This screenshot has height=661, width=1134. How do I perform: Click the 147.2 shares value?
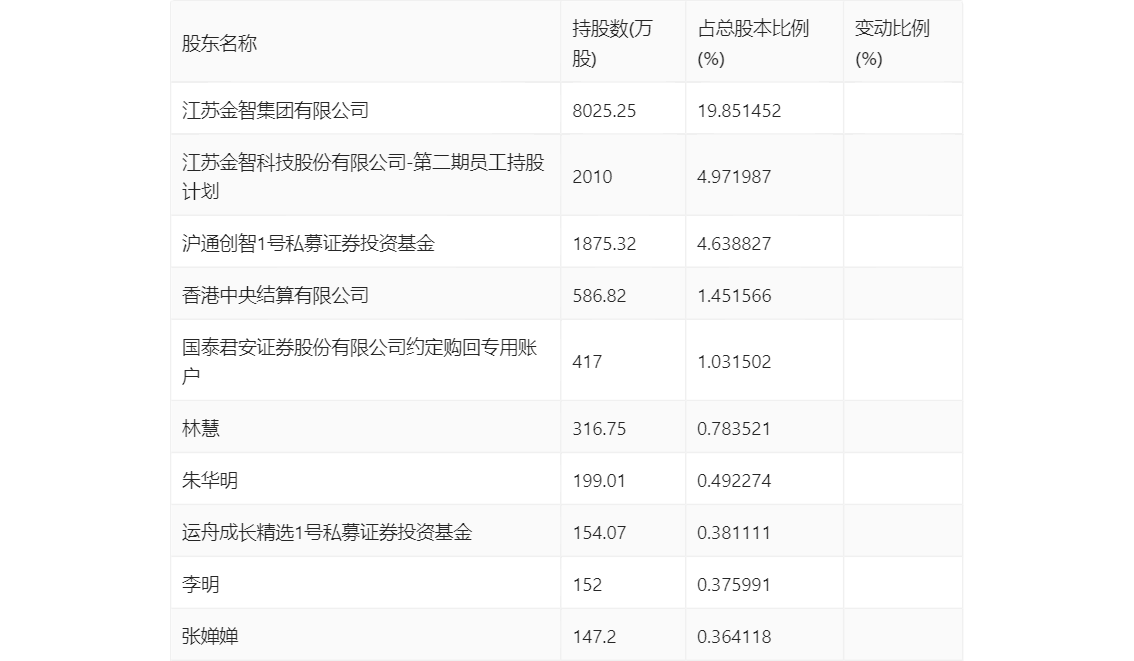pyautogui.click(x=594, y=637)
